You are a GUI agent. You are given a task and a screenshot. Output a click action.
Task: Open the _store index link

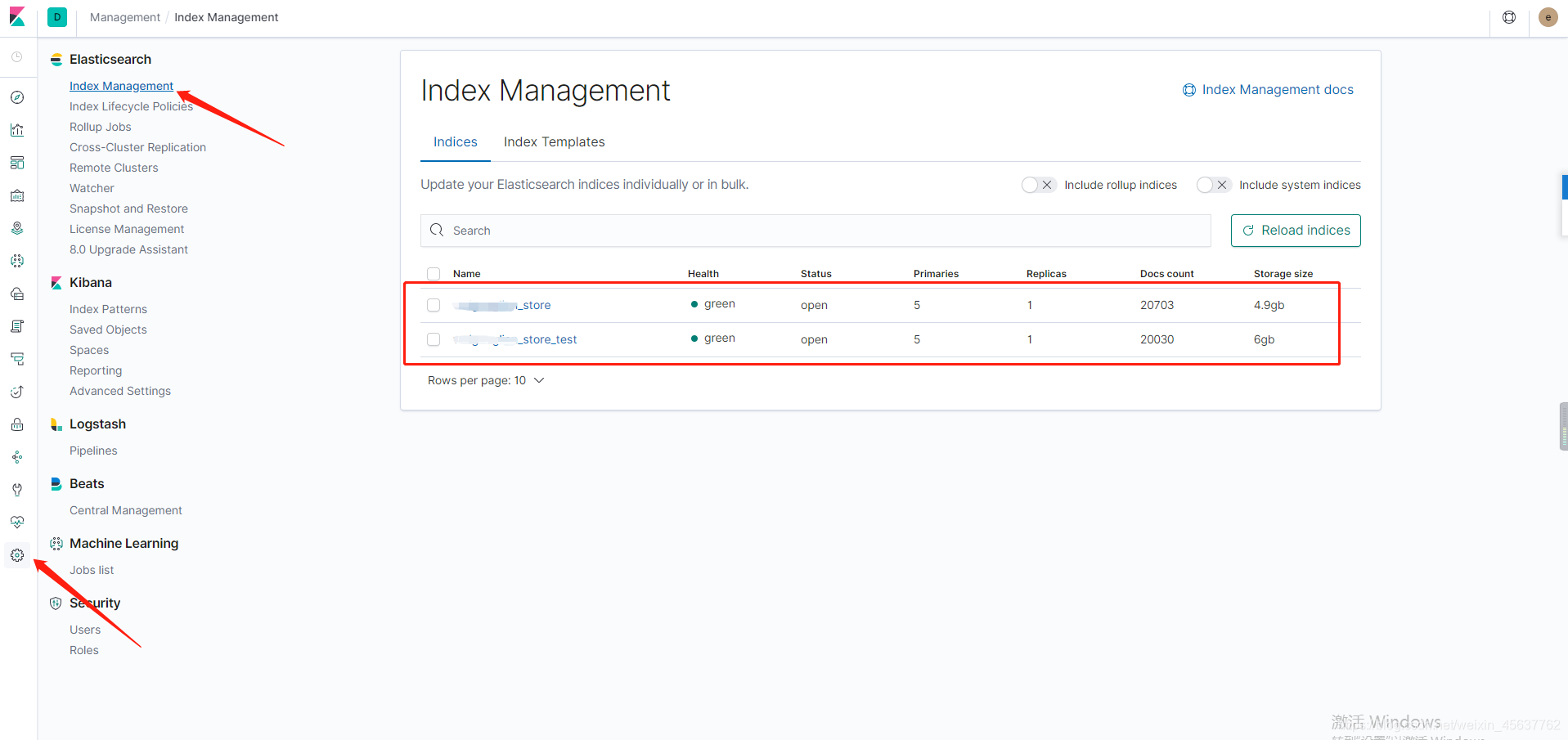pos(502,305)
